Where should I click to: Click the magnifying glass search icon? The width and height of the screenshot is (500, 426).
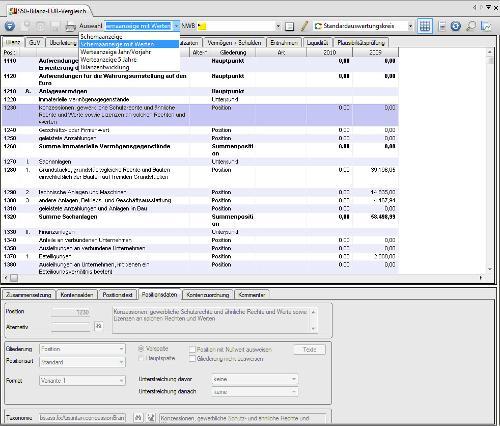click(x=471, y=26)
